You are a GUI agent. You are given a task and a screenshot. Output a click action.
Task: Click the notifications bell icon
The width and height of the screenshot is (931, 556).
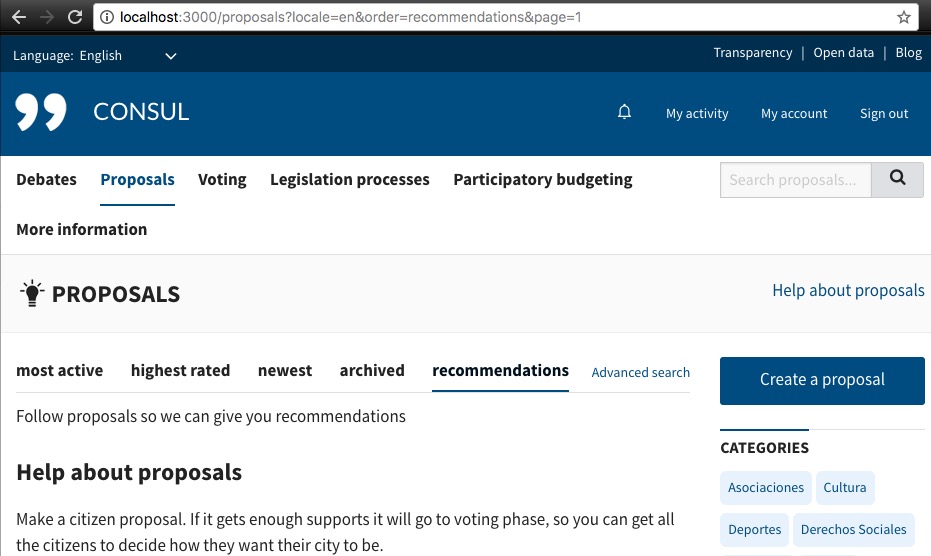[625, 112]
